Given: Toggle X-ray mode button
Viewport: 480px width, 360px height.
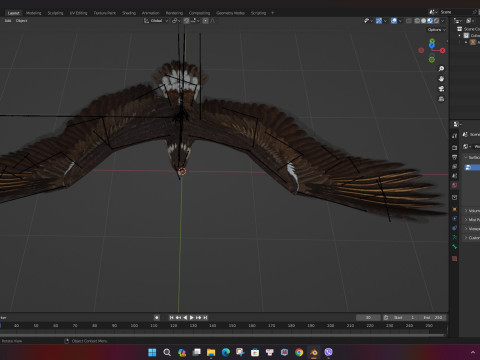Looking at the screenshot, I should pos(409,21).
